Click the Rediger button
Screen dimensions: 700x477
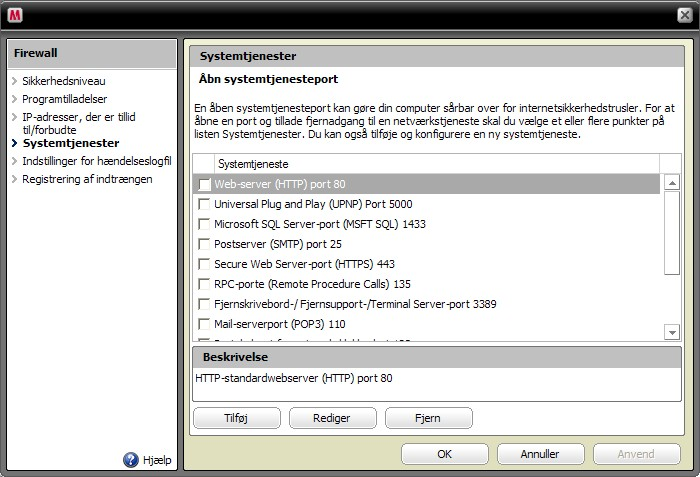(333, 418)
